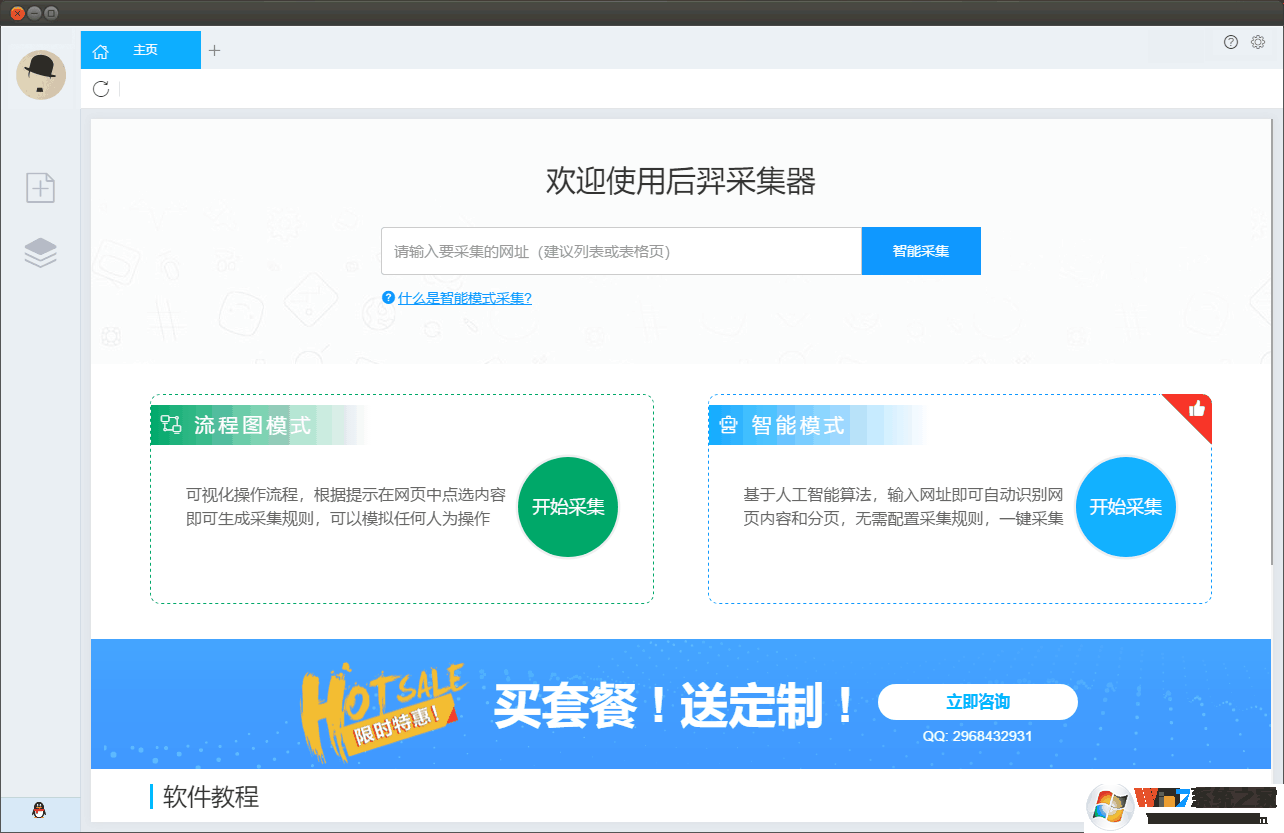
Task: Click the user avatar in the sidebar
Action: 40,75
